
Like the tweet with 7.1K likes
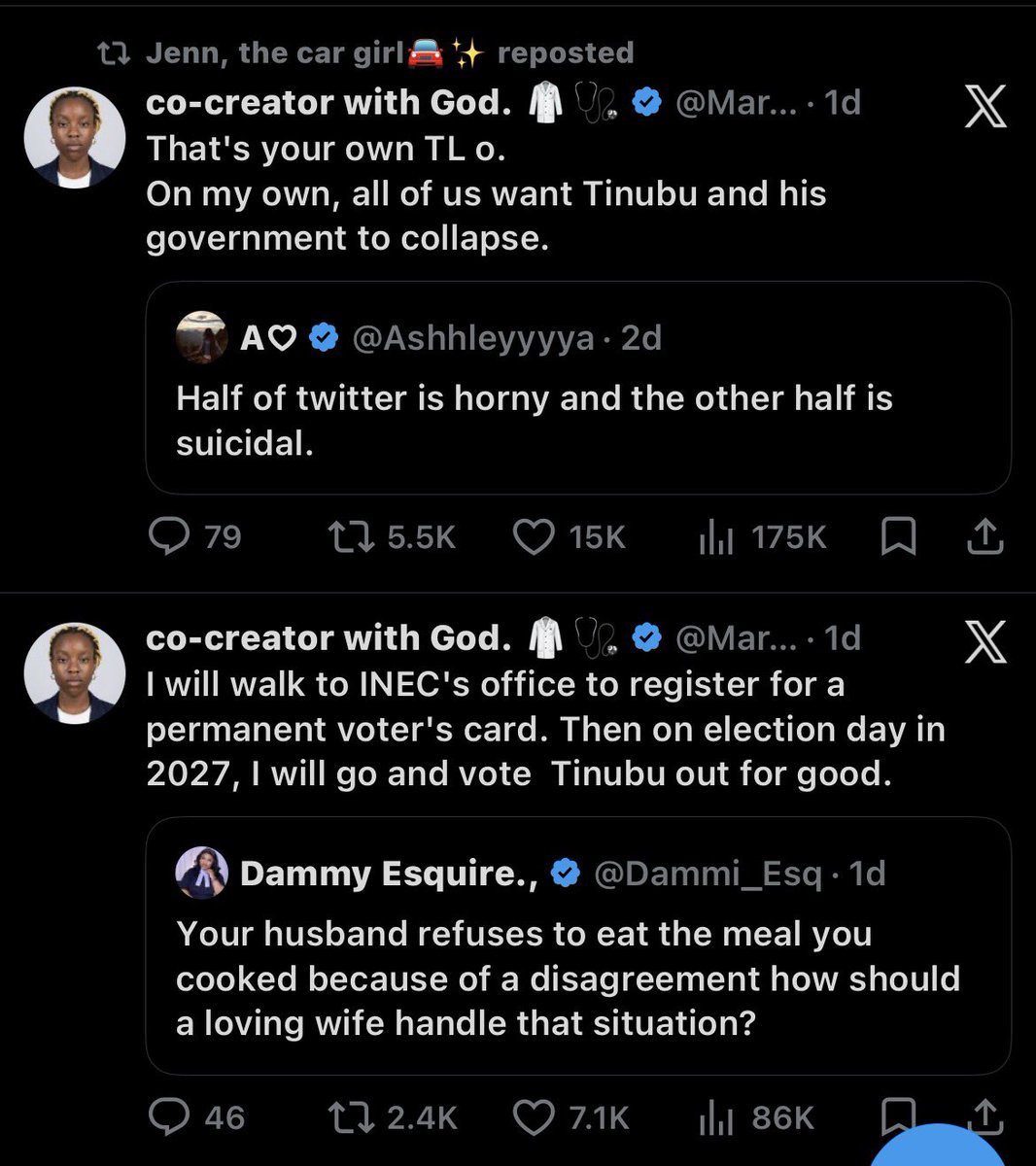coord(570,1116)
